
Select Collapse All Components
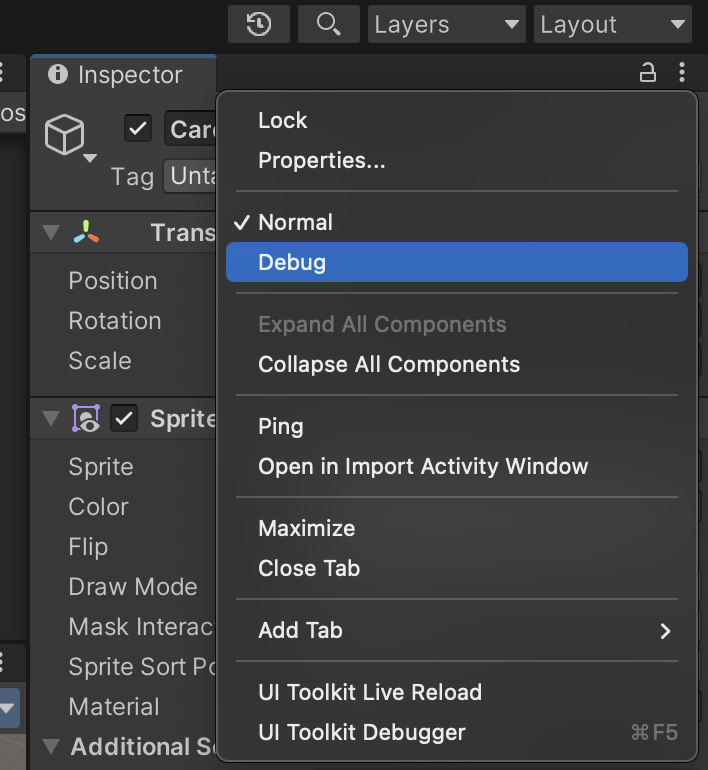[389, 364]
